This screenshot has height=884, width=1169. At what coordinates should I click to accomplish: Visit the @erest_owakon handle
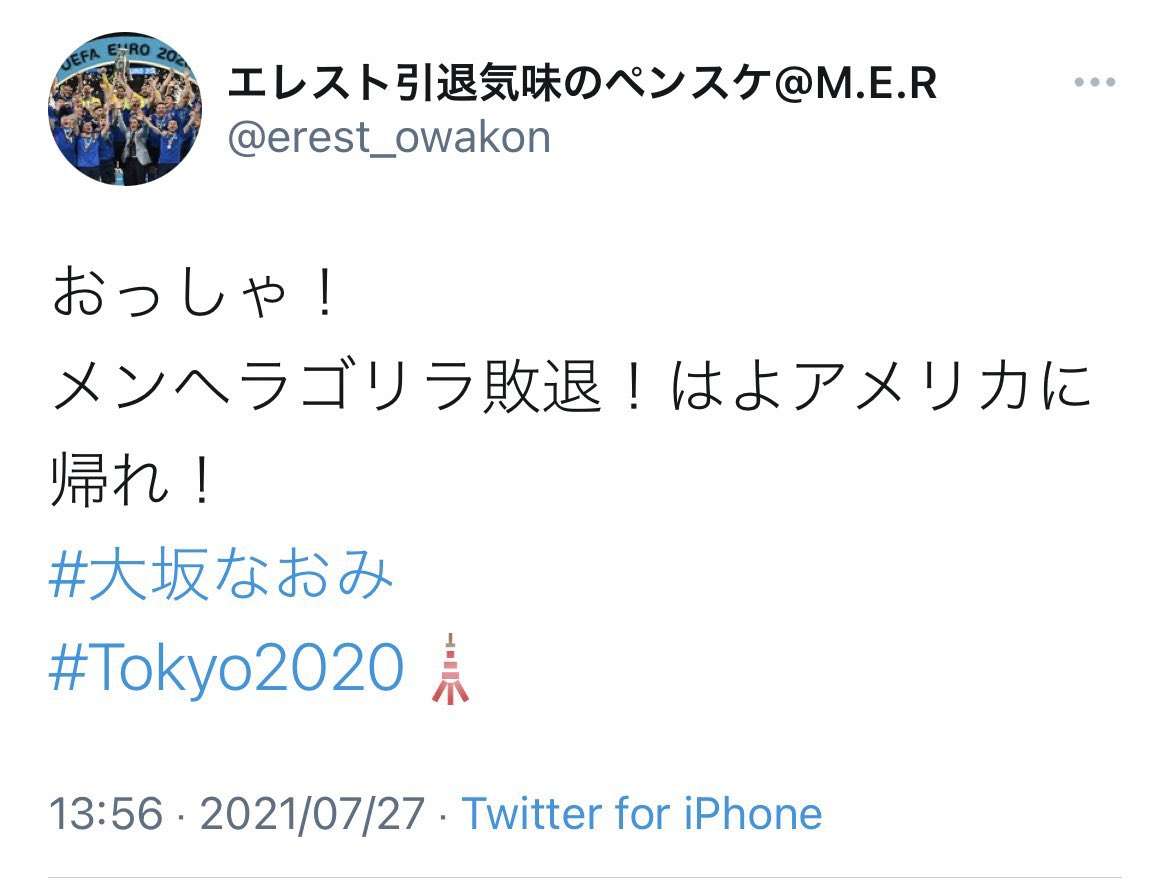(389, 138)
